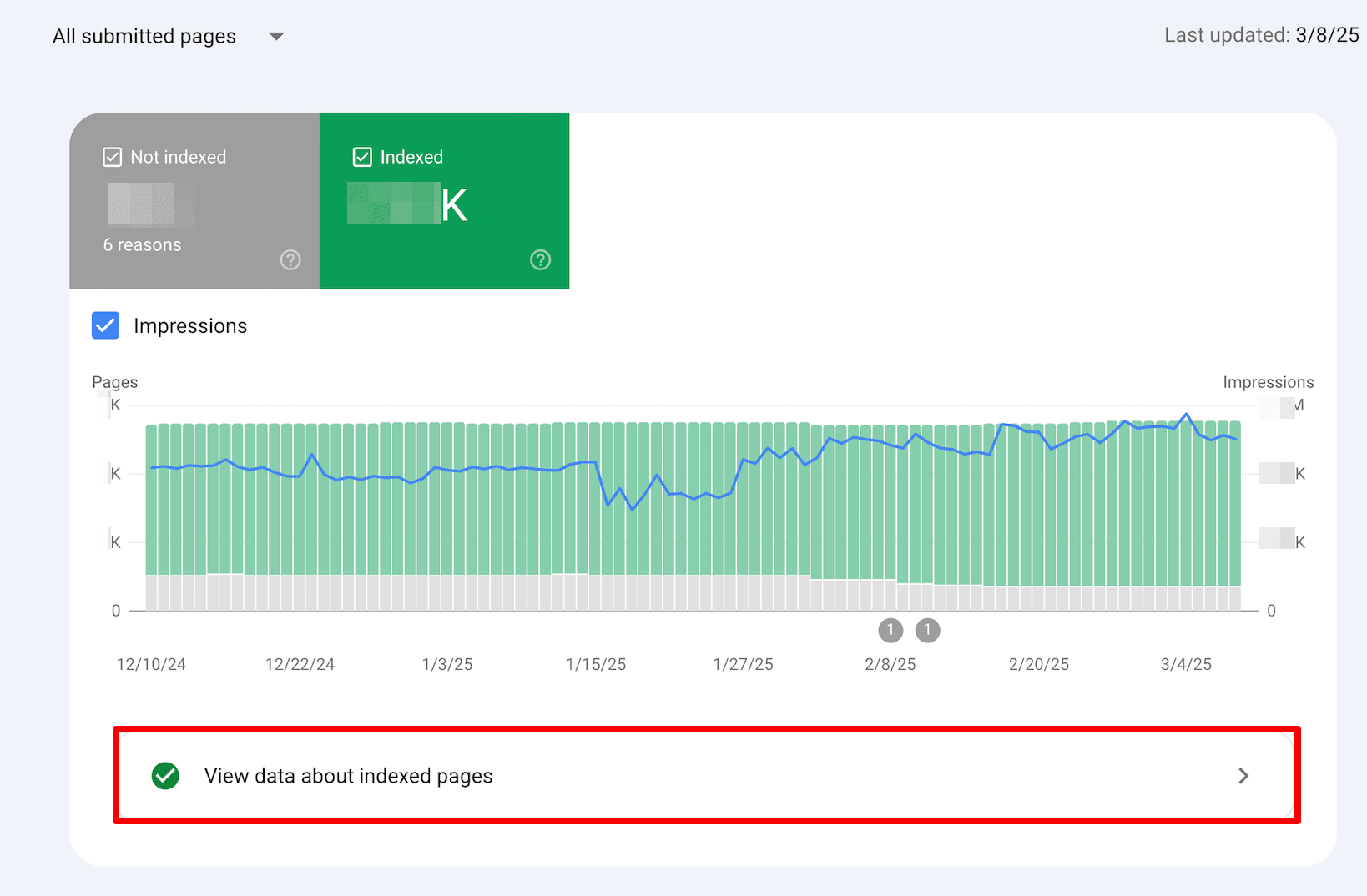Click the first gray annotation marker below the chart

pyautogui.click(x=890, y=631)
